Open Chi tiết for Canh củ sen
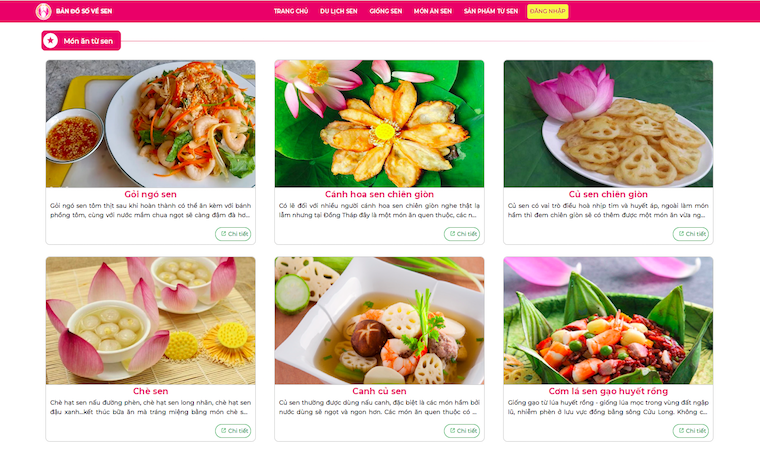The image size is (760, 450). [x=462, y=431]
